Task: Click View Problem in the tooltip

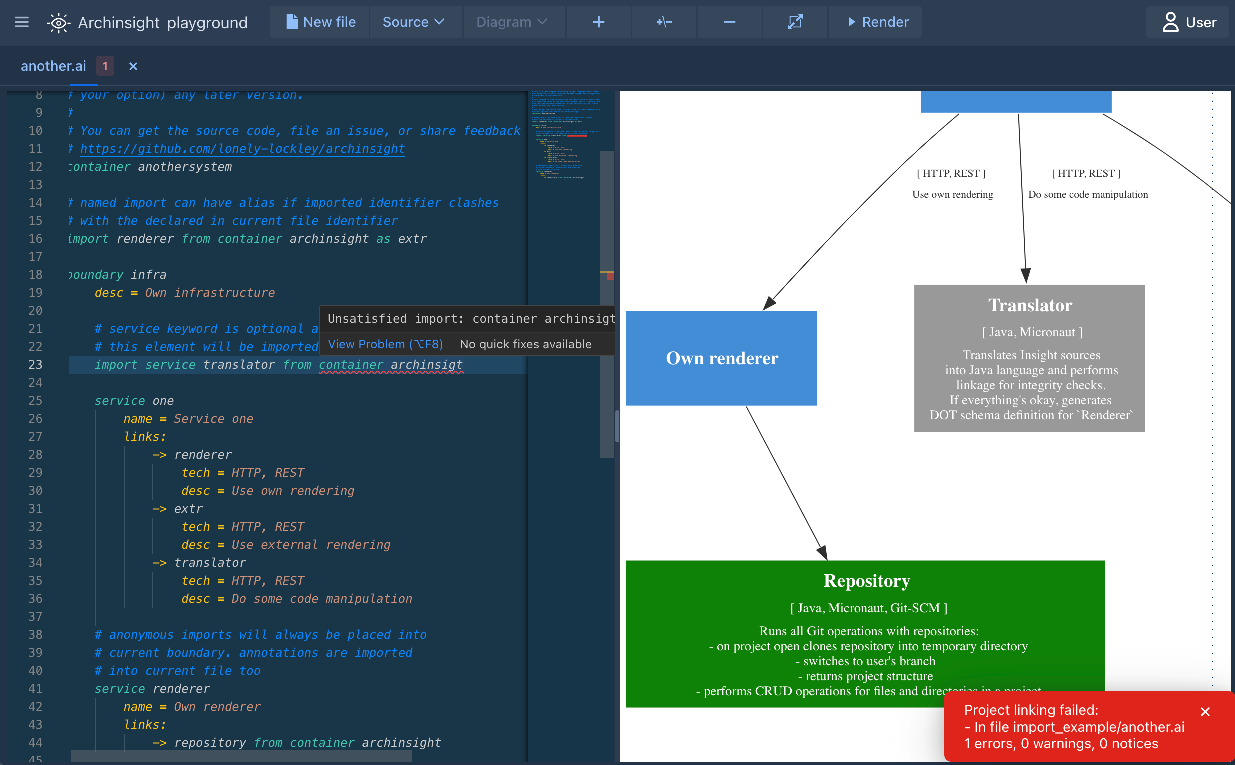Action: tap(385, 344)
